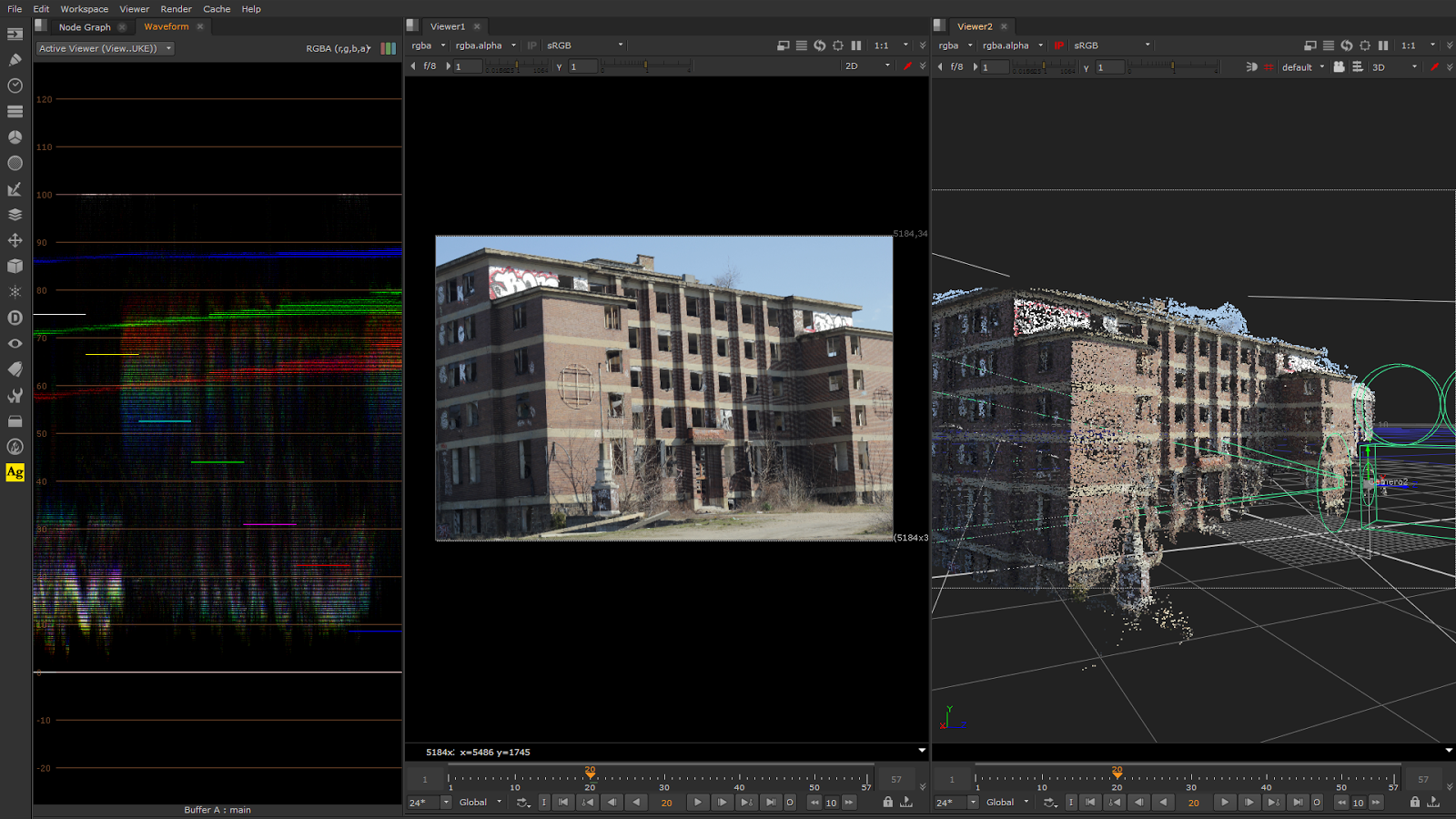Screen dimensions: 1456x819
Task: Toggle the IP input process in Viewer1
Action: click(531, 45)
